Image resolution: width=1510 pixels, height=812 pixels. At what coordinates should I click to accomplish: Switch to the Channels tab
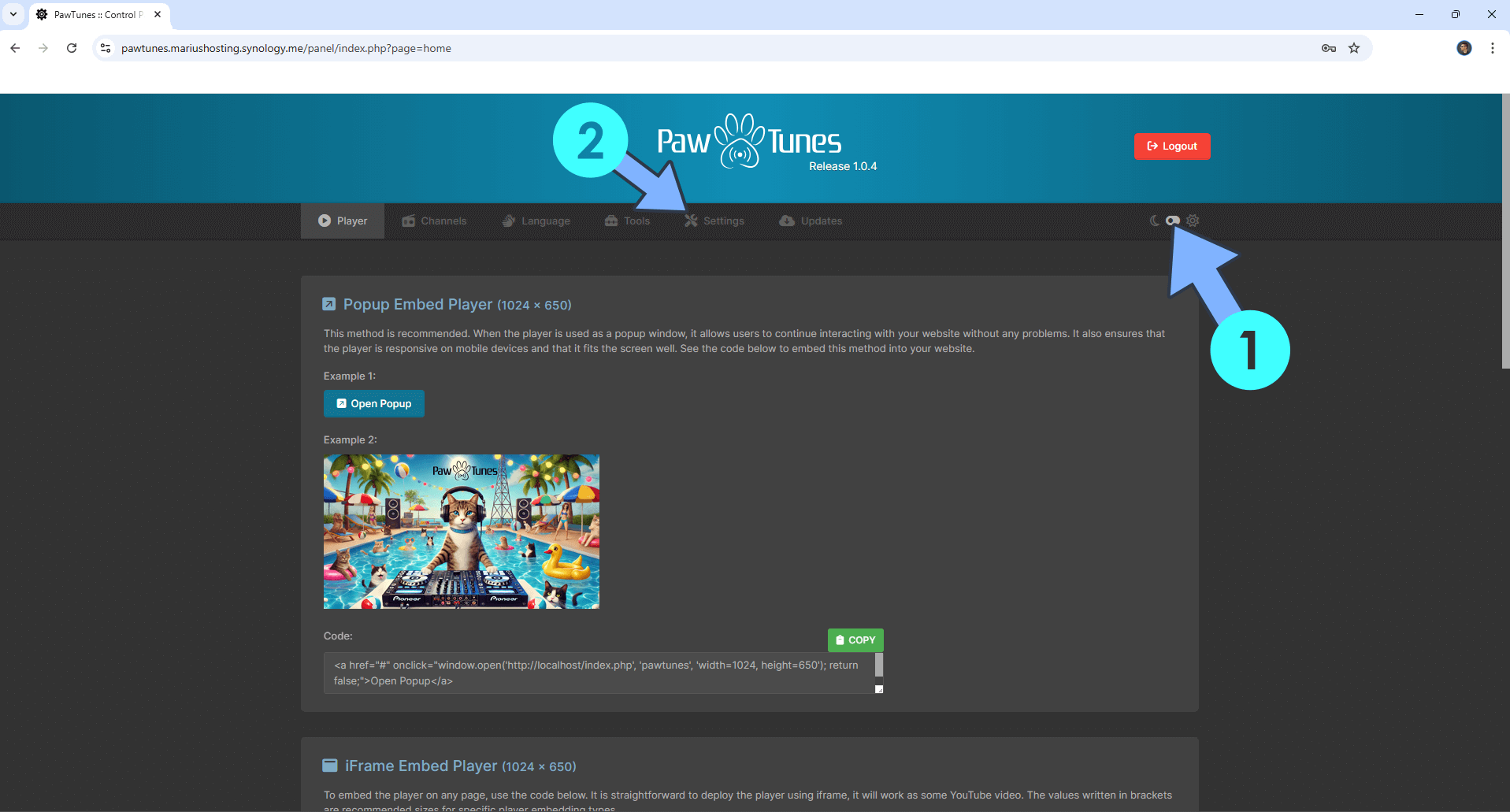(434, 221)
